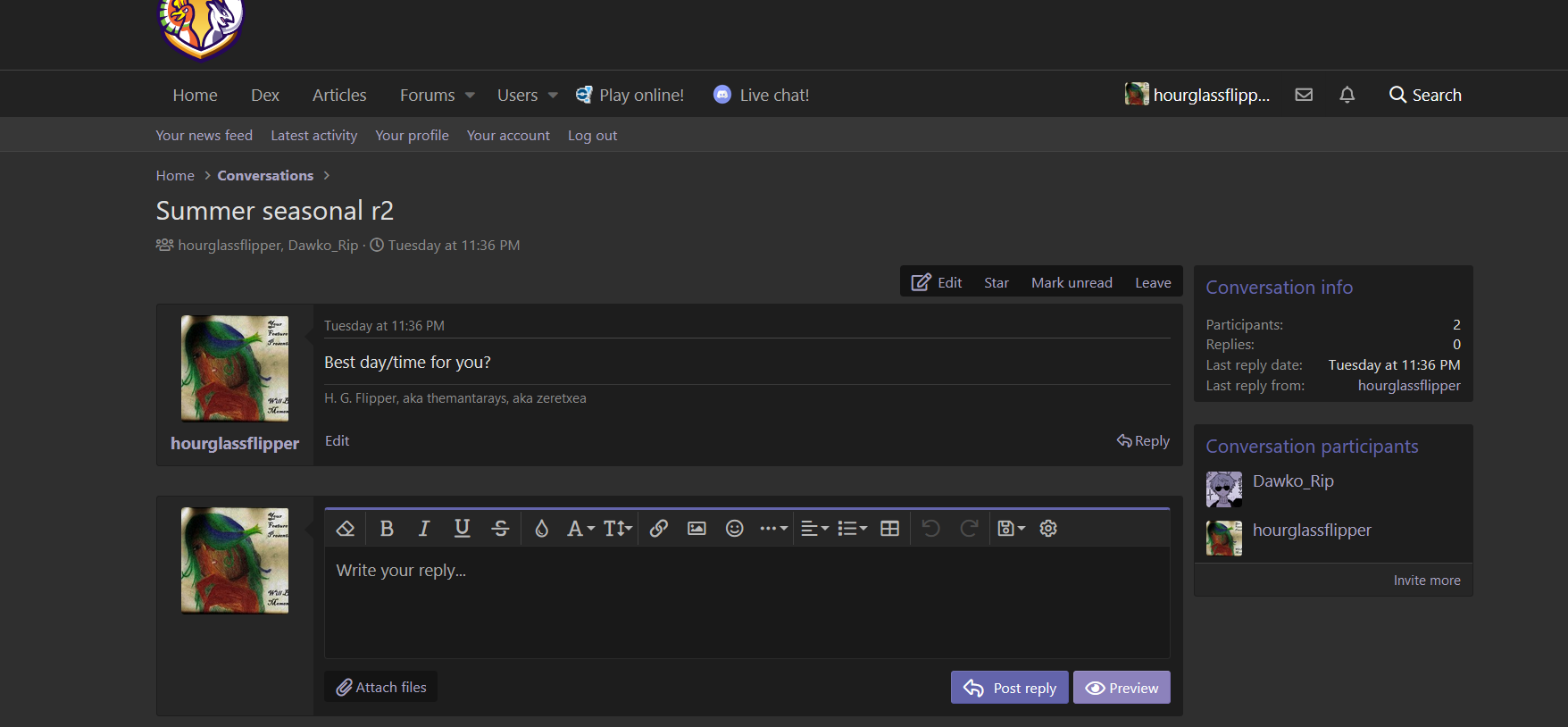1568x727 pixels.
Task: Toggle underline formatting in reply editor
Action: pos(462,529)
